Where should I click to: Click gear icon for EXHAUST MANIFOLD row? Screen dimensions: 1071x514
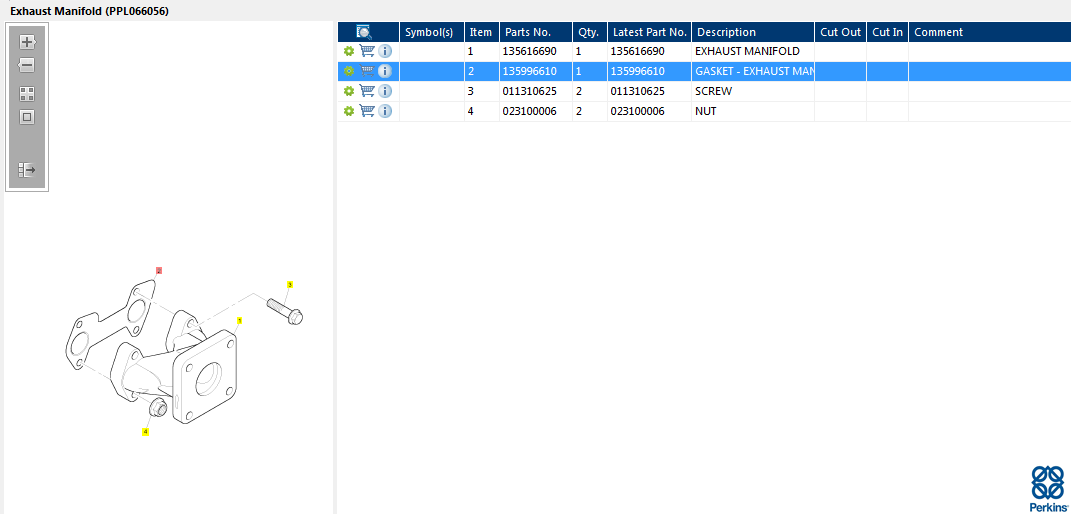(349, 51)
